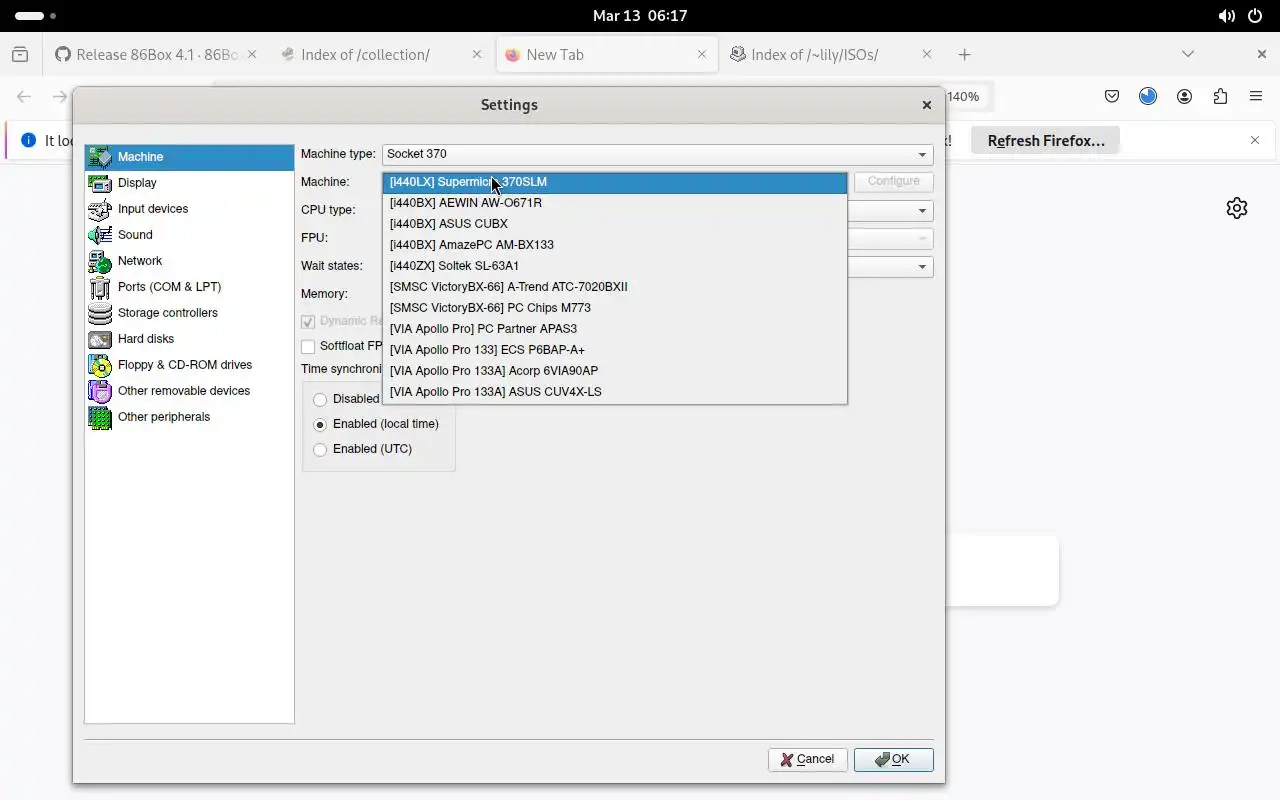
Task: Choose [i440BX] AmazePC AM-BX133 machine
Action: pos(614,245)
